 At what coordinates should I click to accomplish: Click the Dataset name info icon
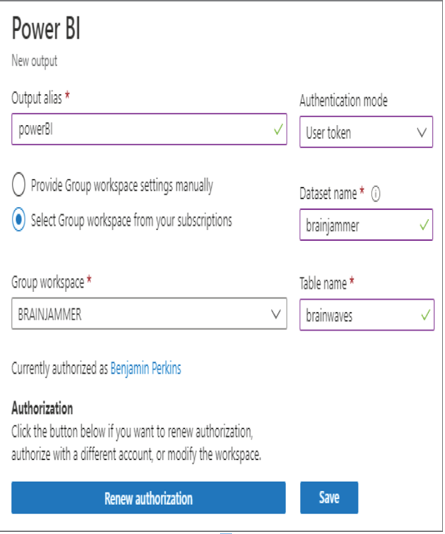375,194
